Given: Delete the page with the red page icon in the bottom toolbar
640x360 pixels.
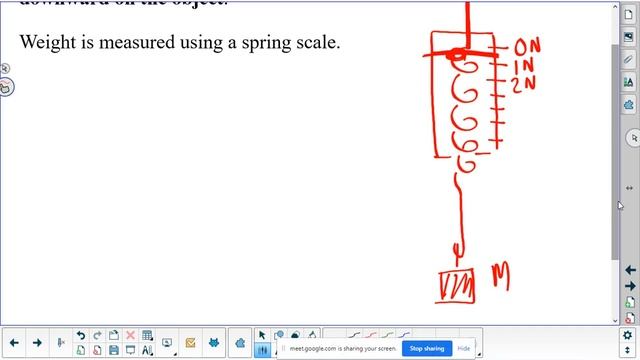Looking at the screenshot, I should (x=97, y=350).
